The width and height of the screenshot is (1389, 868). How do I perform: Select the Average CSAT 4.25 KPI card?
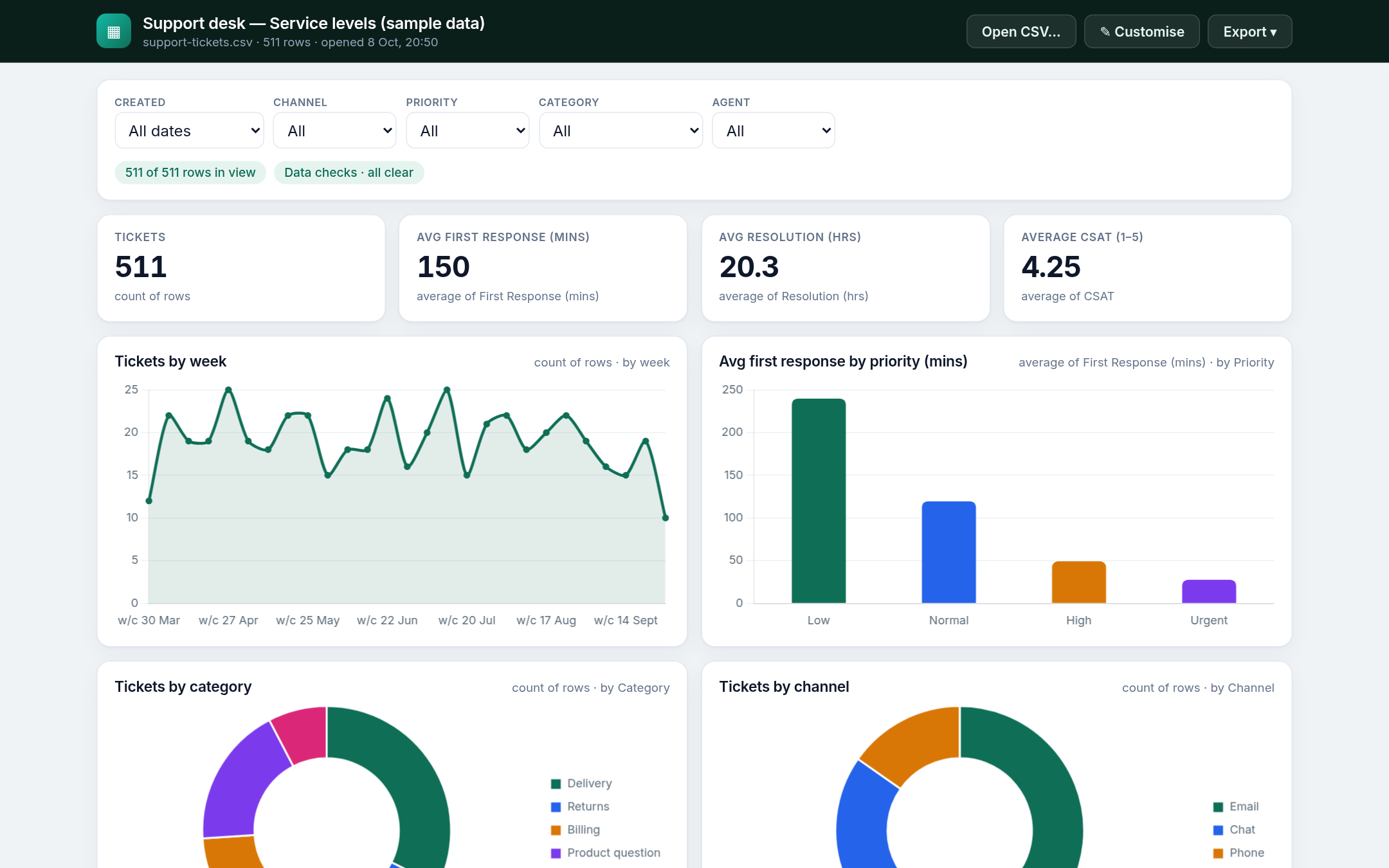coord(1147,268)
